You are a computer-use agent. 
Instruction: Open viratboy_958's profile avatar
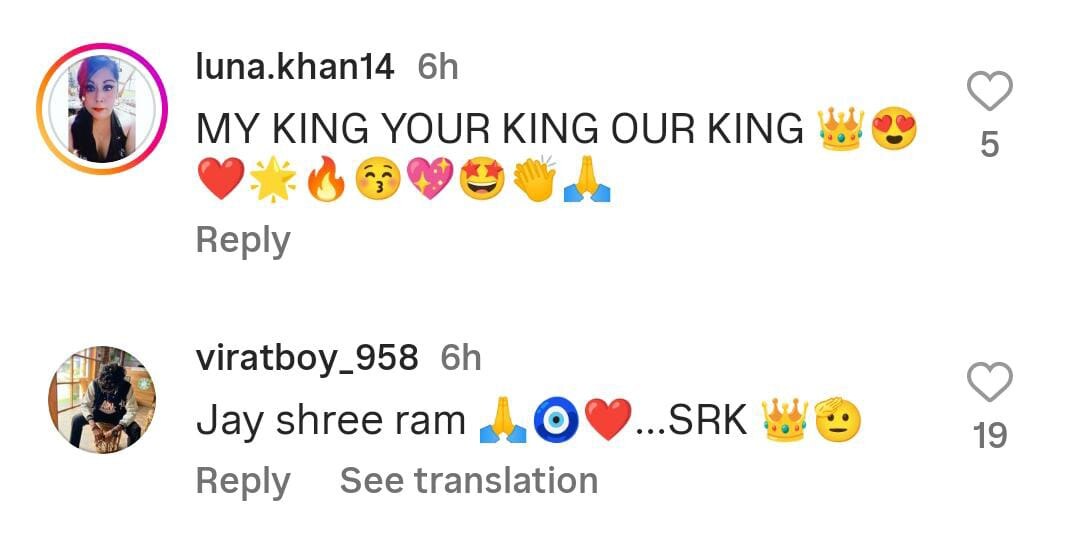(102, 400)
